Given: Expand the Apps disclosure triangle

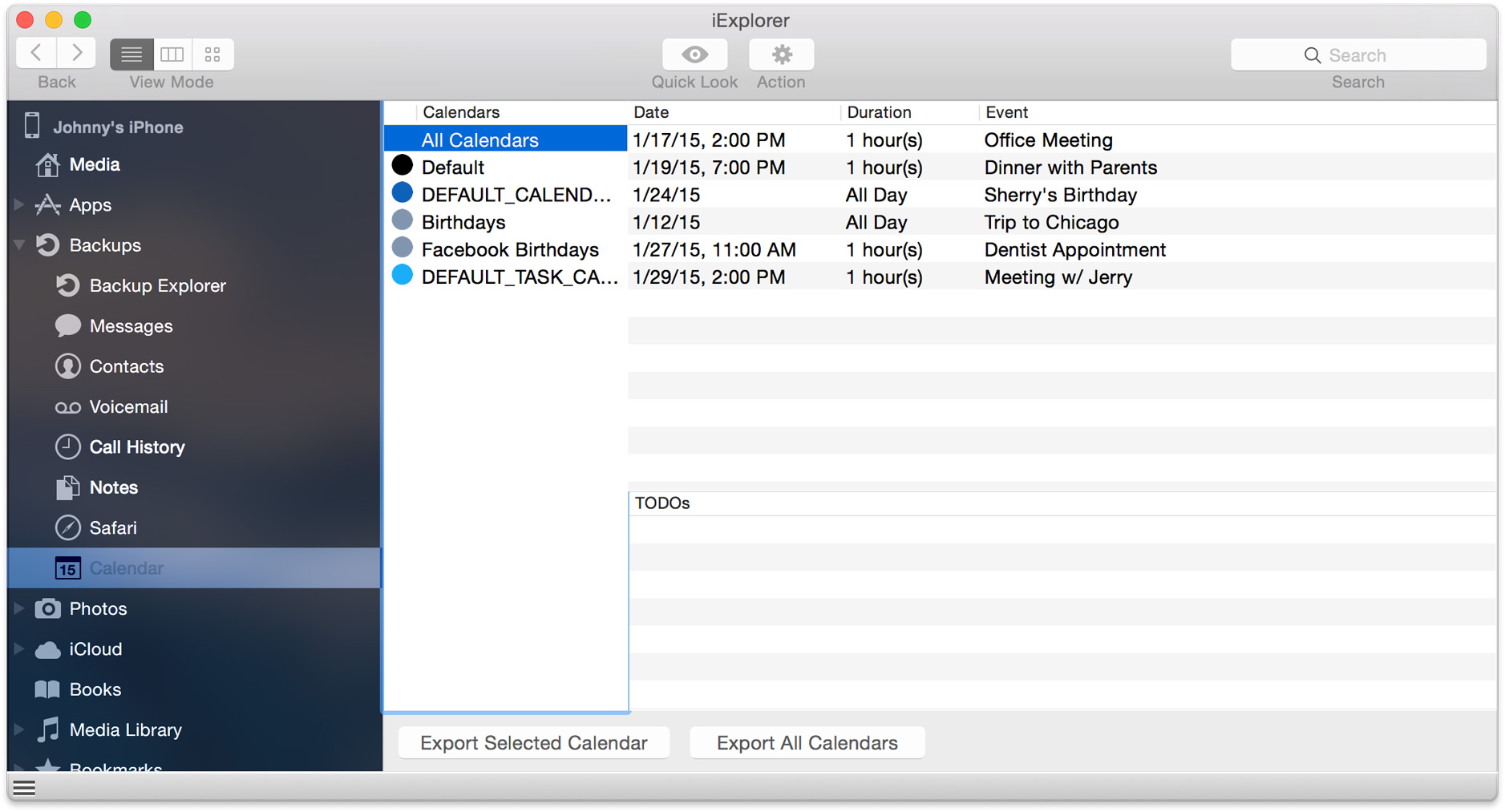Looking at the screenshot, I should (x=19, y=205).
